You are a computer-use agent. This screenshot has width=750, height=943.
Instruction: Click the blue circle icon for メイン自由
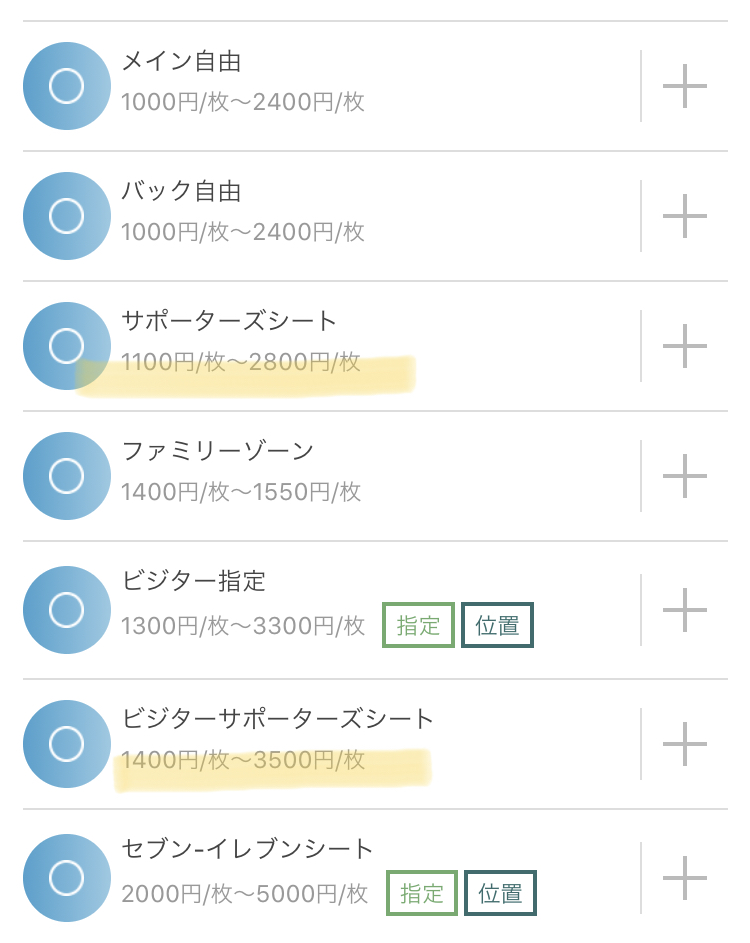(67, 86)
